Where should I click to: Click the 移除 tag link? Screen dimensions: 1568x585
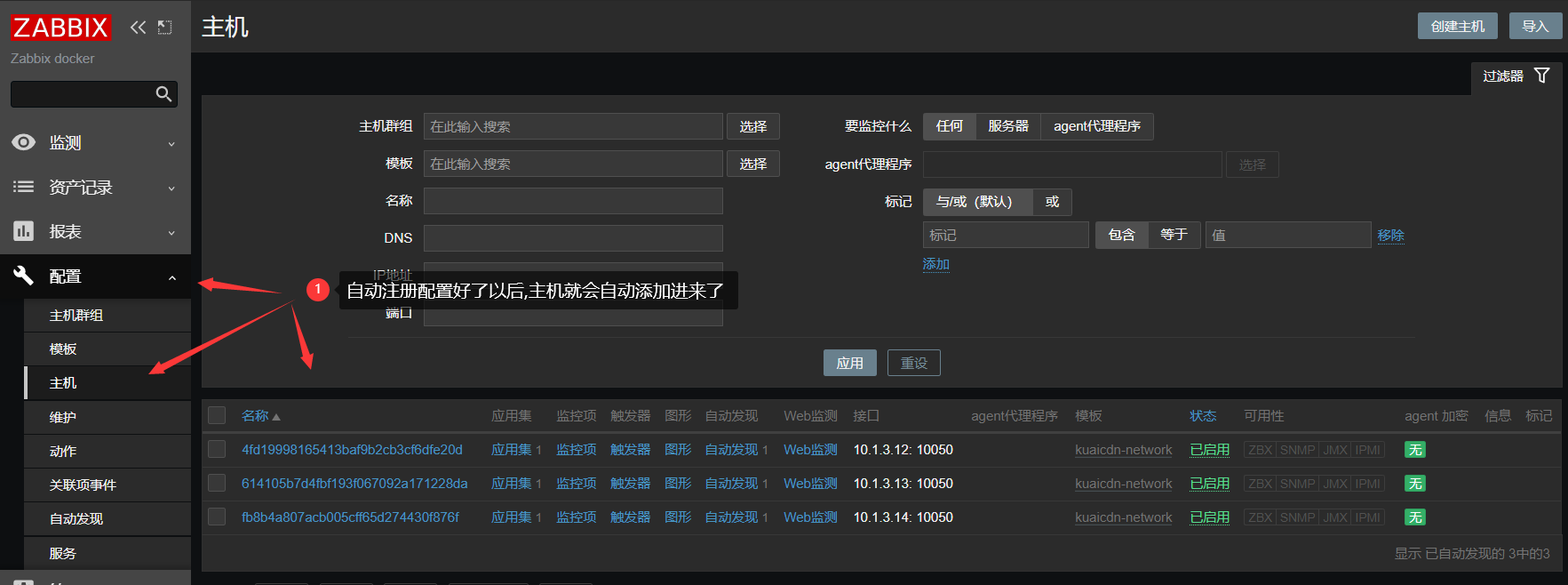click(1390, 236)
